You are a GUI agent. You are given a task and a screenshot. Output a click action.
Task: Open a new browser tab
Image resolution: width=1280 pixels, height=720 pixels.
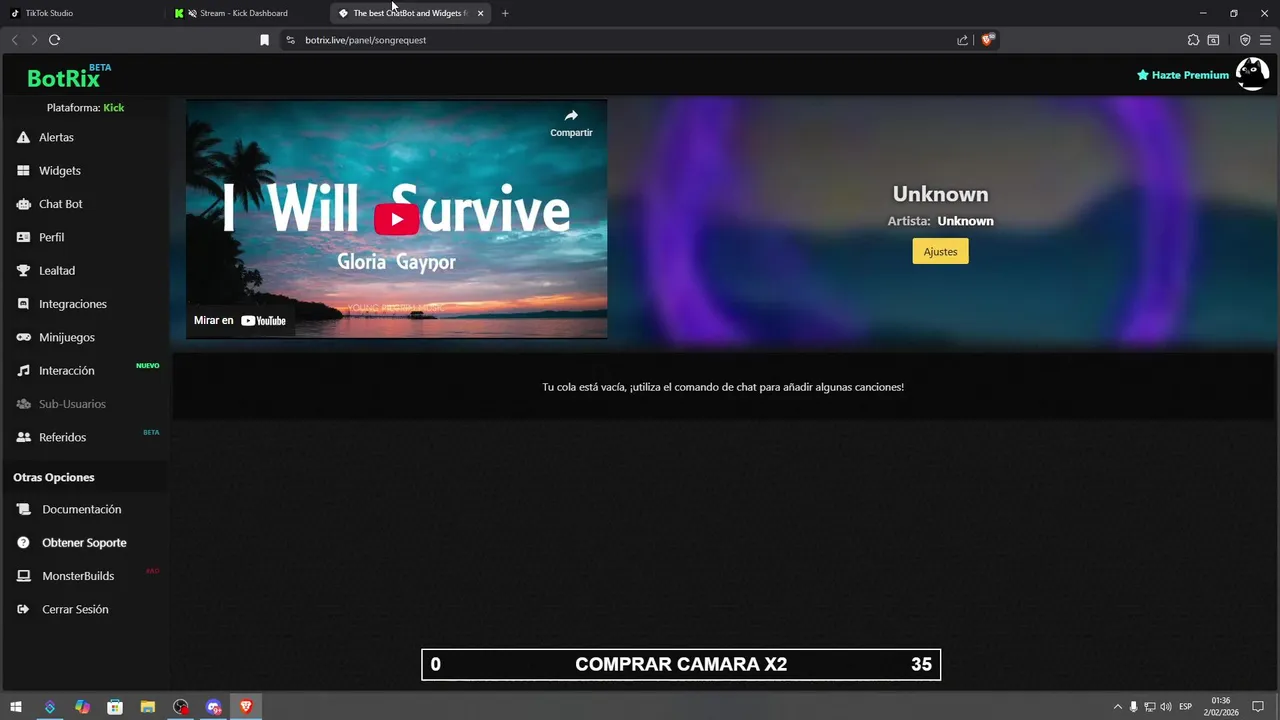point(505,13)
